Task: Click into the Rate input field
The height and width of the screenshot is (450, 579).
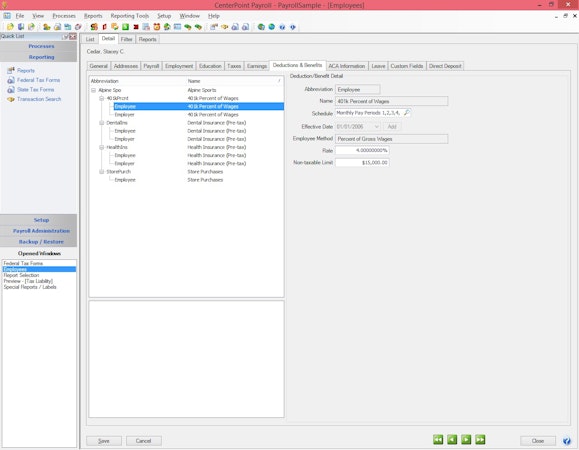Action: coord(362,151)
